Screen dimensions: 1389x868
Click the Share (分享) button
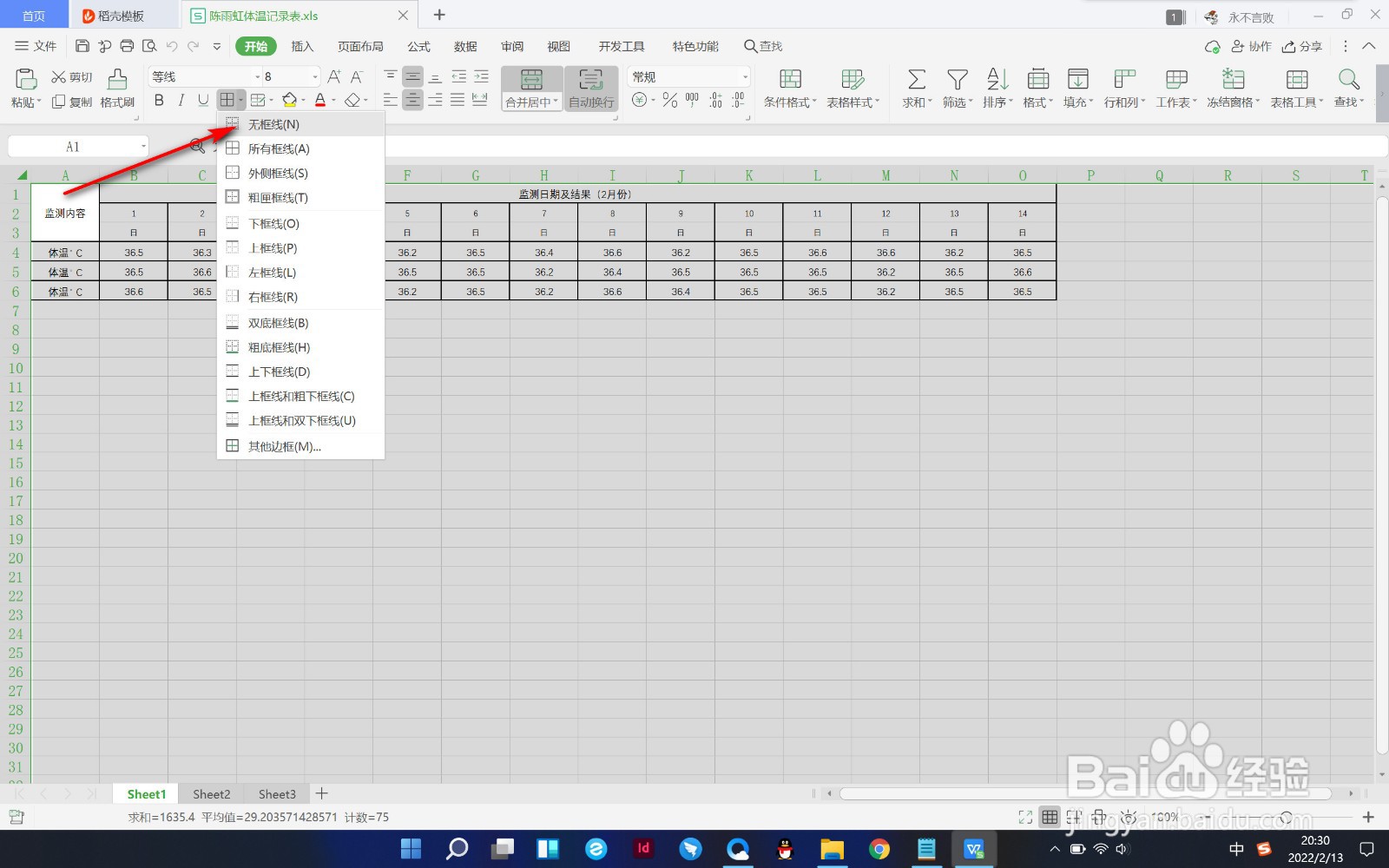click(x=1302, y=46)
